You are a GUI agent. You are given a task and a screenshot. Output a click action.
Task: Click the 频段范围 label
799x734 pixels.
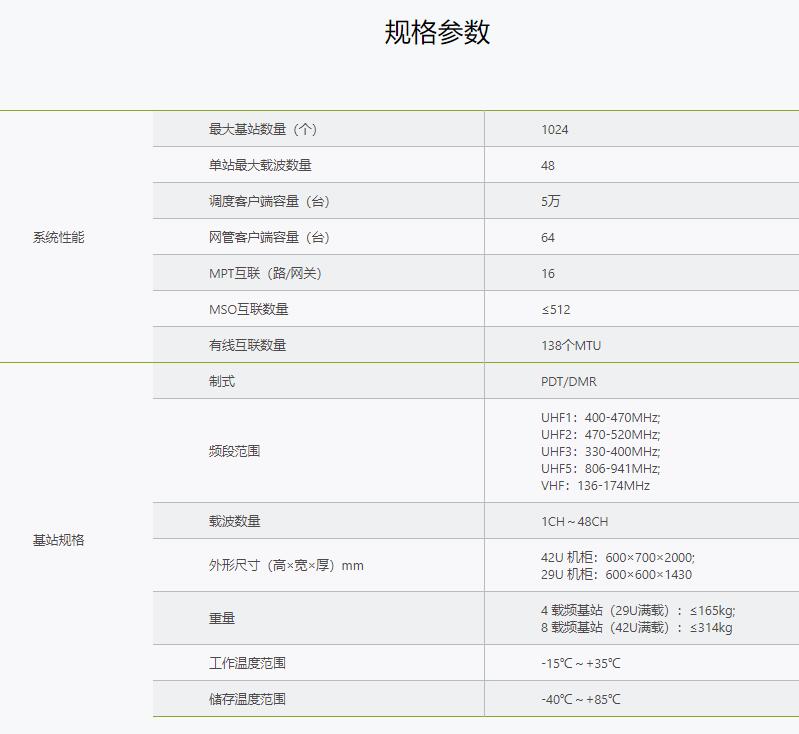coord(234,451)
